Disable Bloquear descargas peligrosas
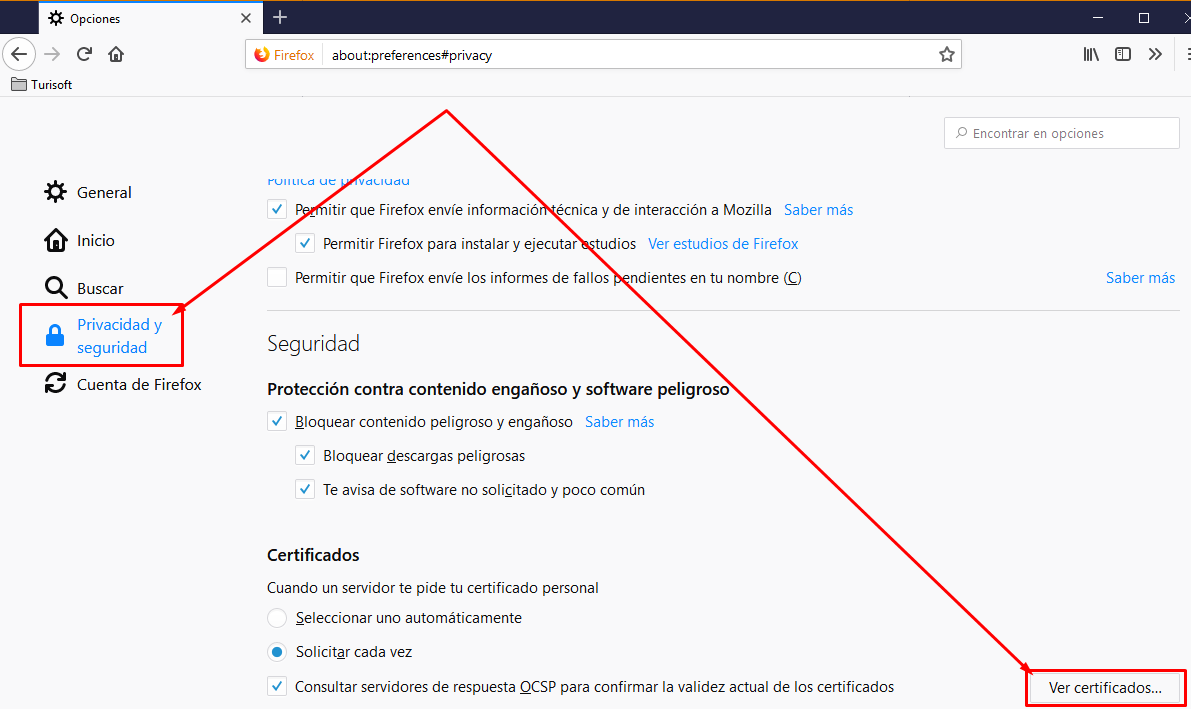The width and height of the screenshot is (1191, 709). point(305,455)
